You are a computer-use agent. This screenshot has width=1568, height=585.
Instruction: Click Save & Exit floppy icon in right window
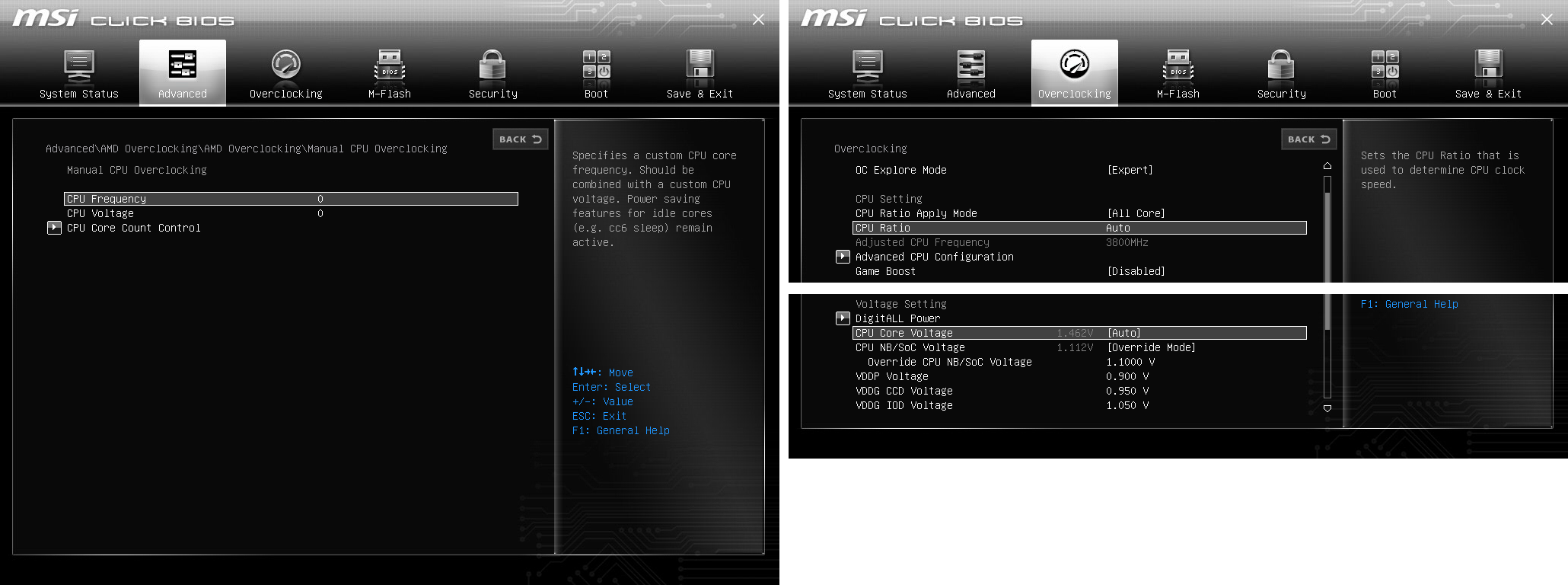pos(1489,66)
